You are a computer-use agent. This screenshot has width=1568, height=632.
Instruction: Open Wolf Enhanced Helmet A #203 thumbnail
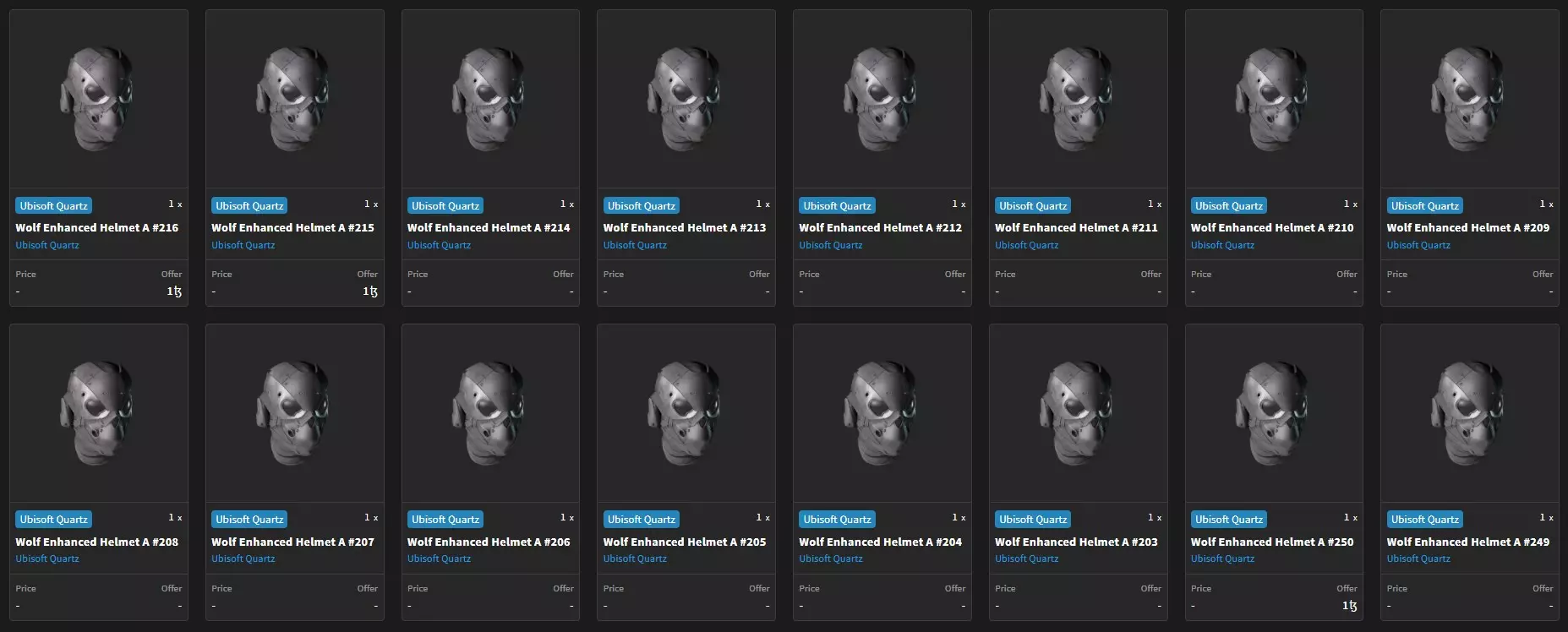[x=1078, y=413]
